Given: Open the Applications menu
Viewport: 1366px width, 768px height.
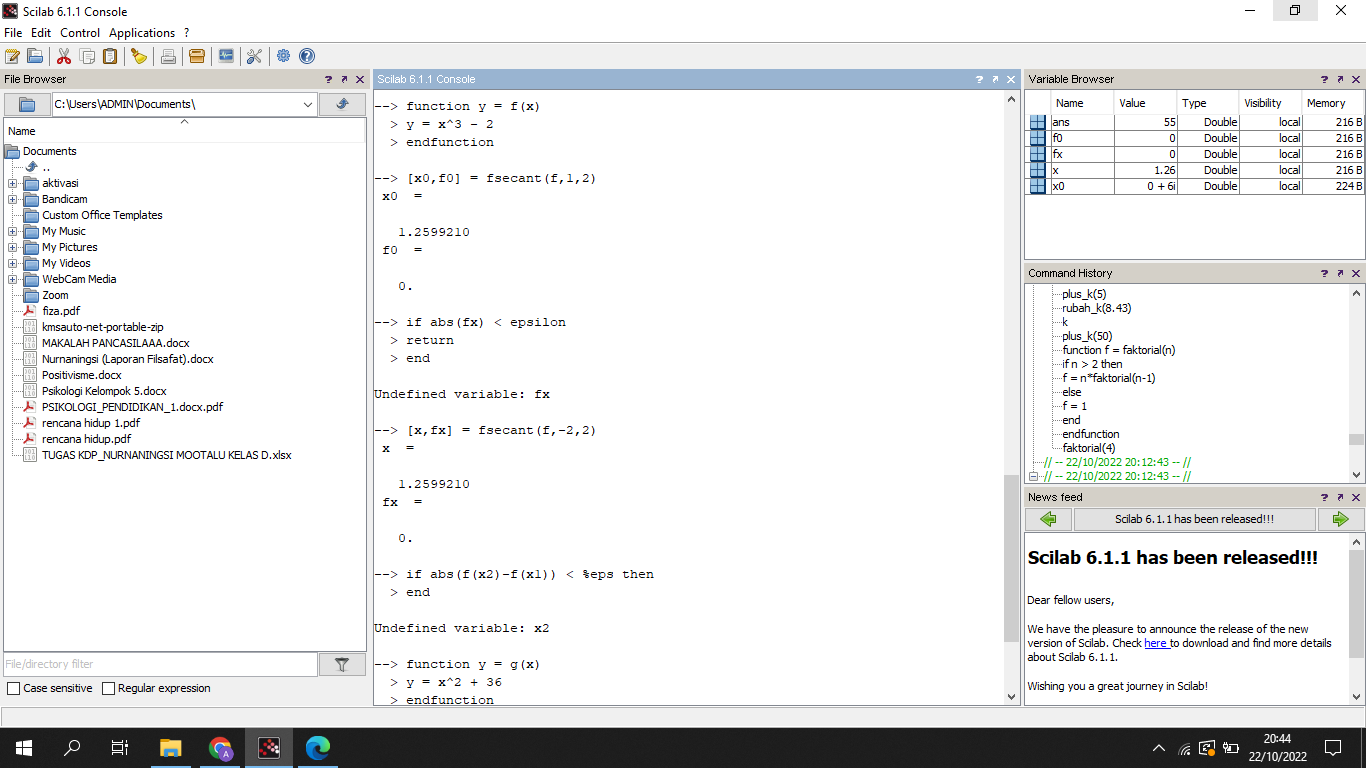Looking at the screenshot, I should click(x=142, y=33).
